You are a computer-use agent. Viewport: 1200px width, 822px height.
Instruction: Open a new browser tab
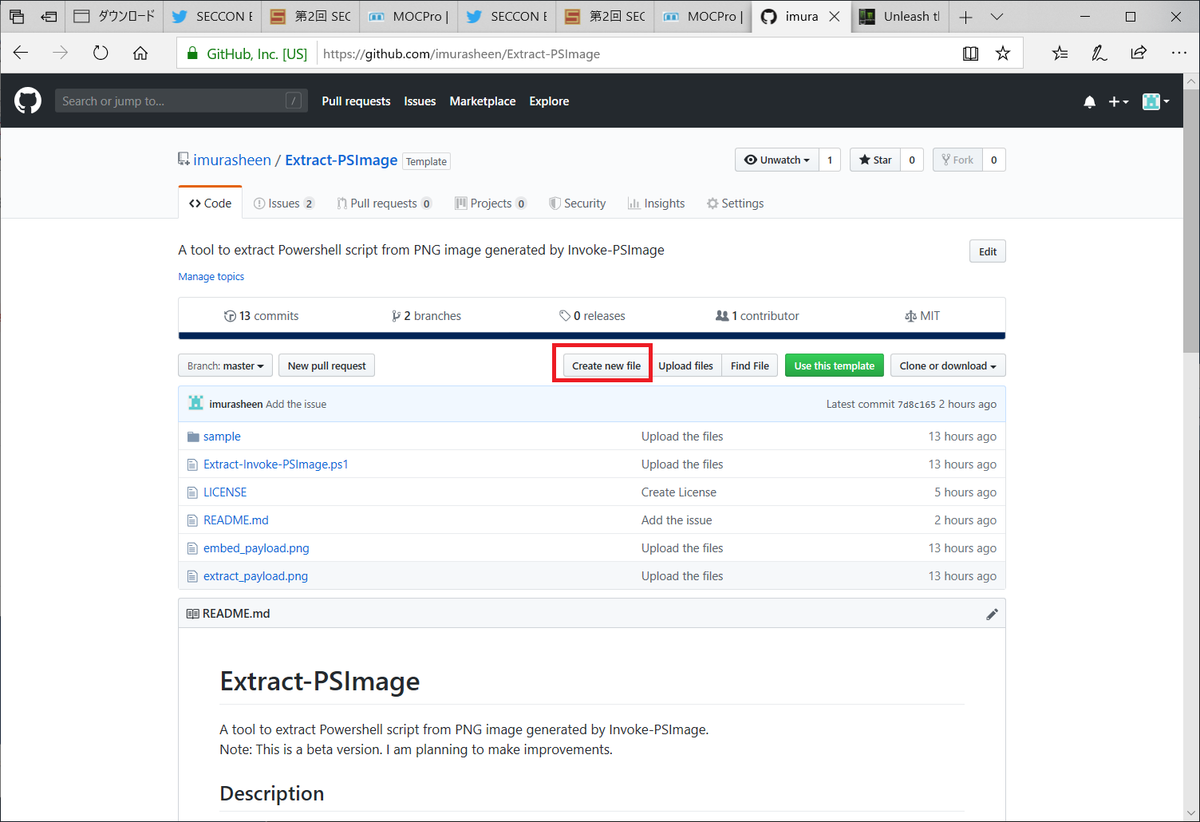point(965,17)
